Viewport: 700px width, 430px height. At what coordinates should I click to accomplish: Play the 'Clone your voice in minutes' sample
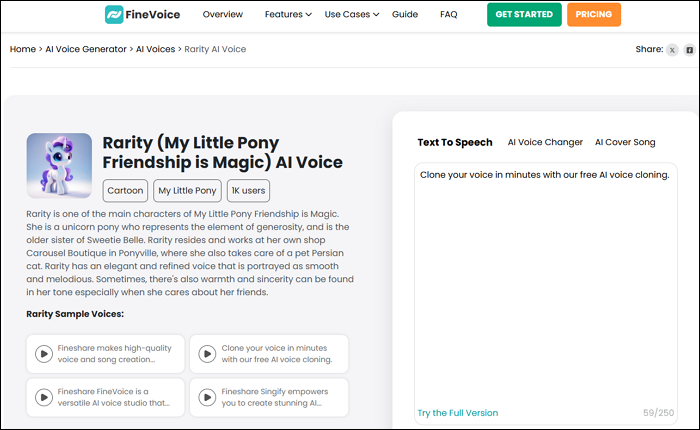coord(207,353)
